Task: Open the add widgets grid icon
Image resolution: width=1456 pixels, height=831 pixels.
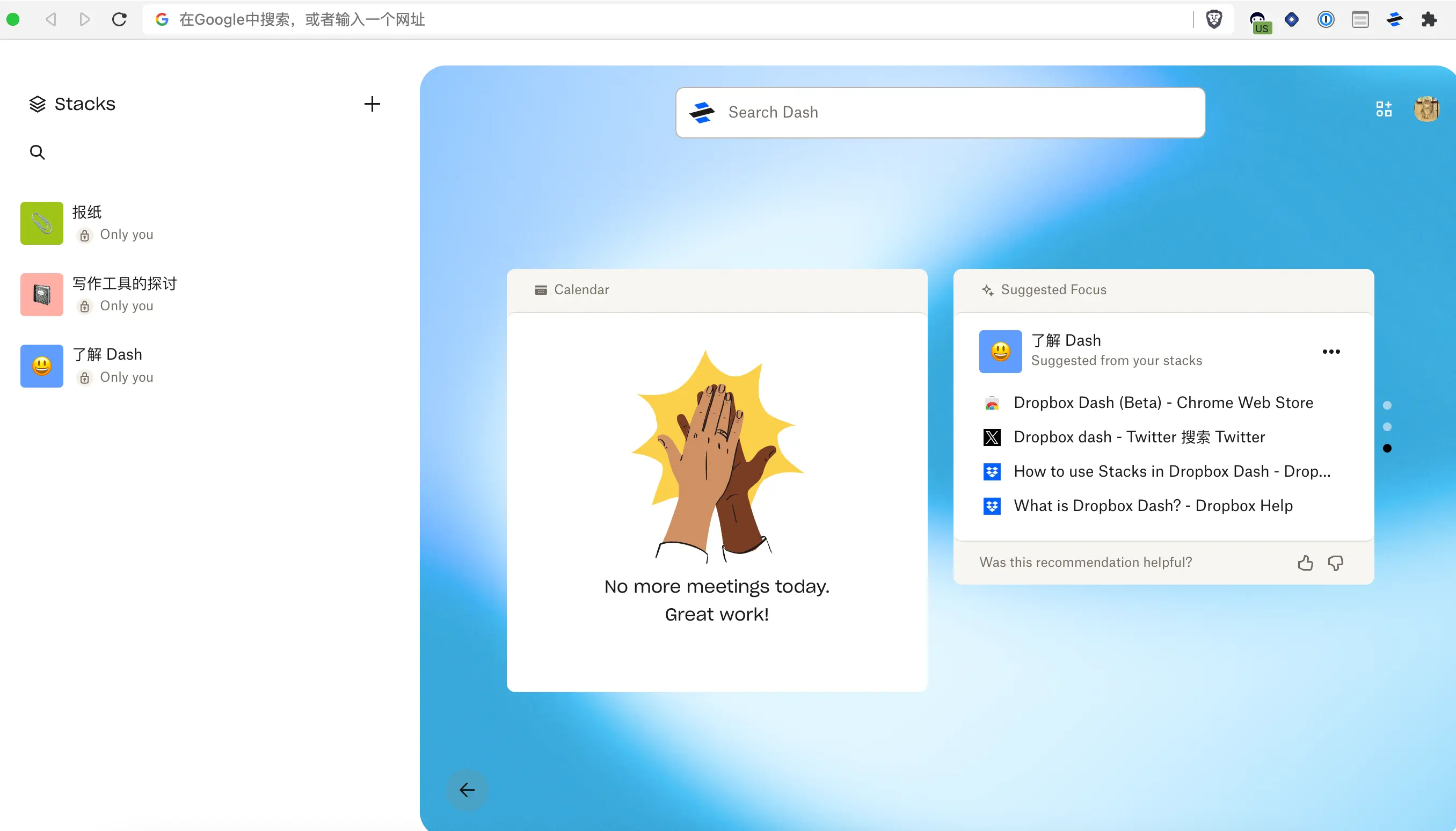Action: click(x=1384, y=108)
